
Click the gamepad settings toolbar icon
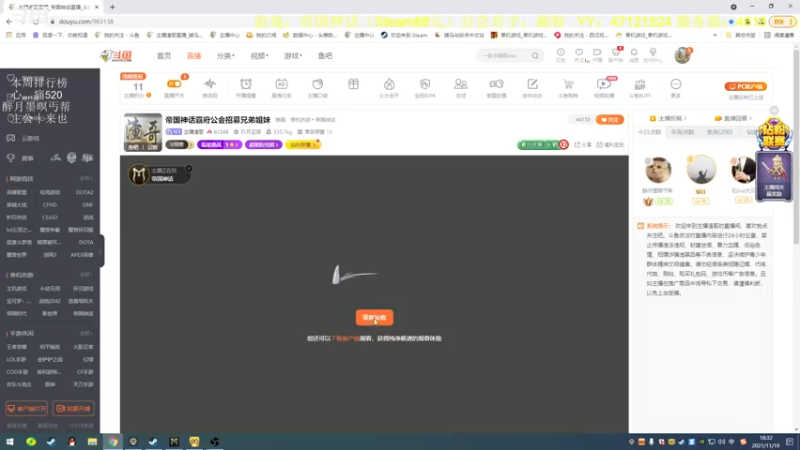point(496,84)
